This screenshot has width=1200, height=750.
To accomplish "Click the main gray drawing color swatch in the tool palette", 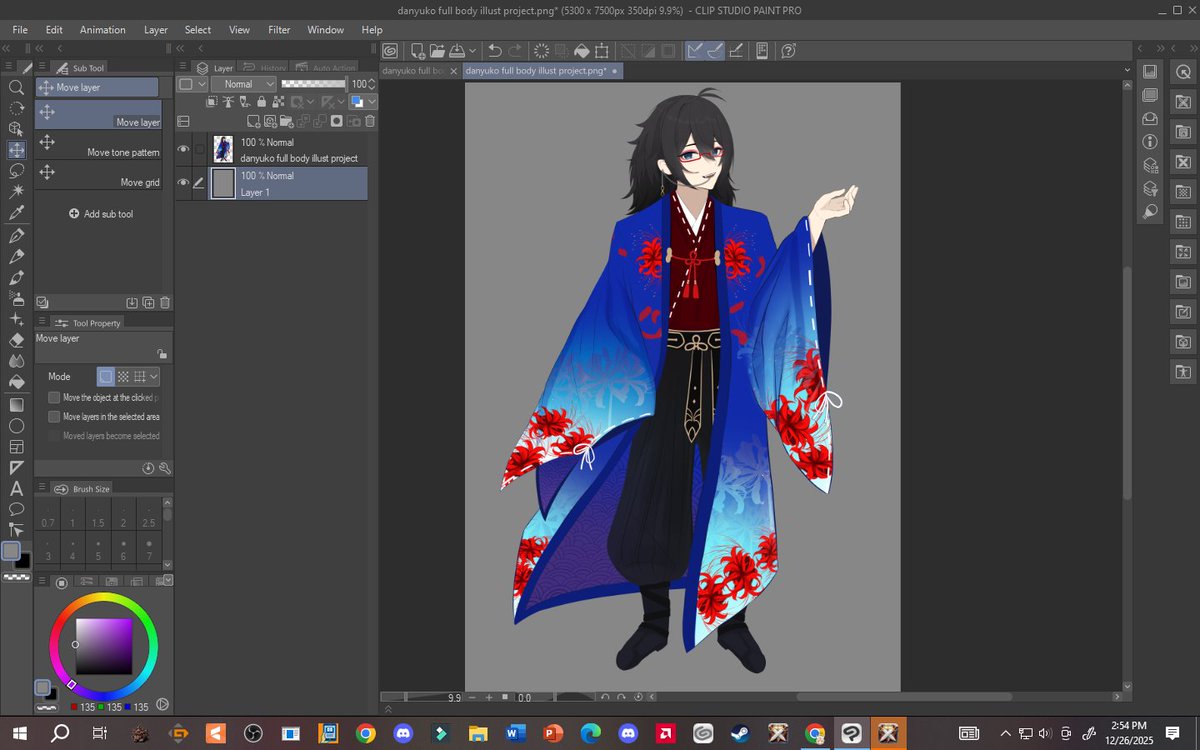I will (x=11, y=551).
